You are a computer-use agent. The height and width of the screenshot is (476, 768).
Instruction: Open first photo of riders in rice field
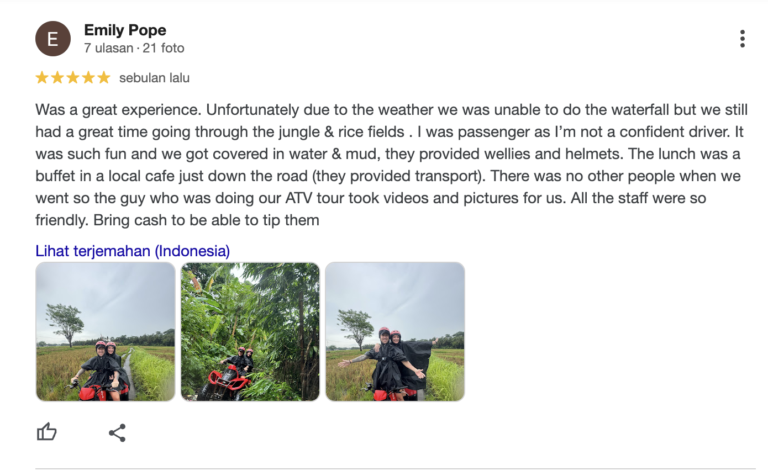coord(105,332)
